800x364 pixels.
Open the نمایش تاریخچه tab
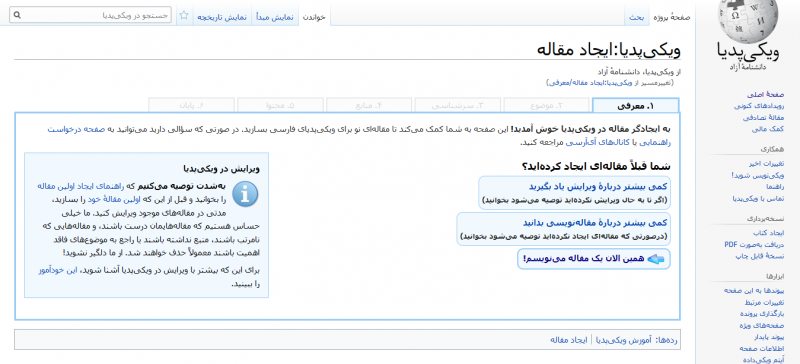(x=222, y=17)
